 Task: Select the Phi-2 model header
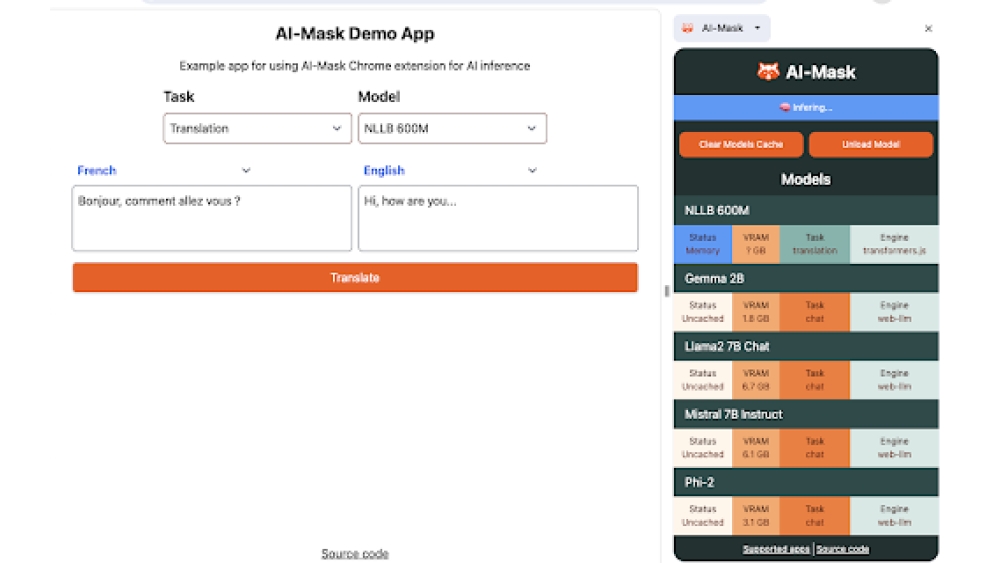click(x=806, y=482)
